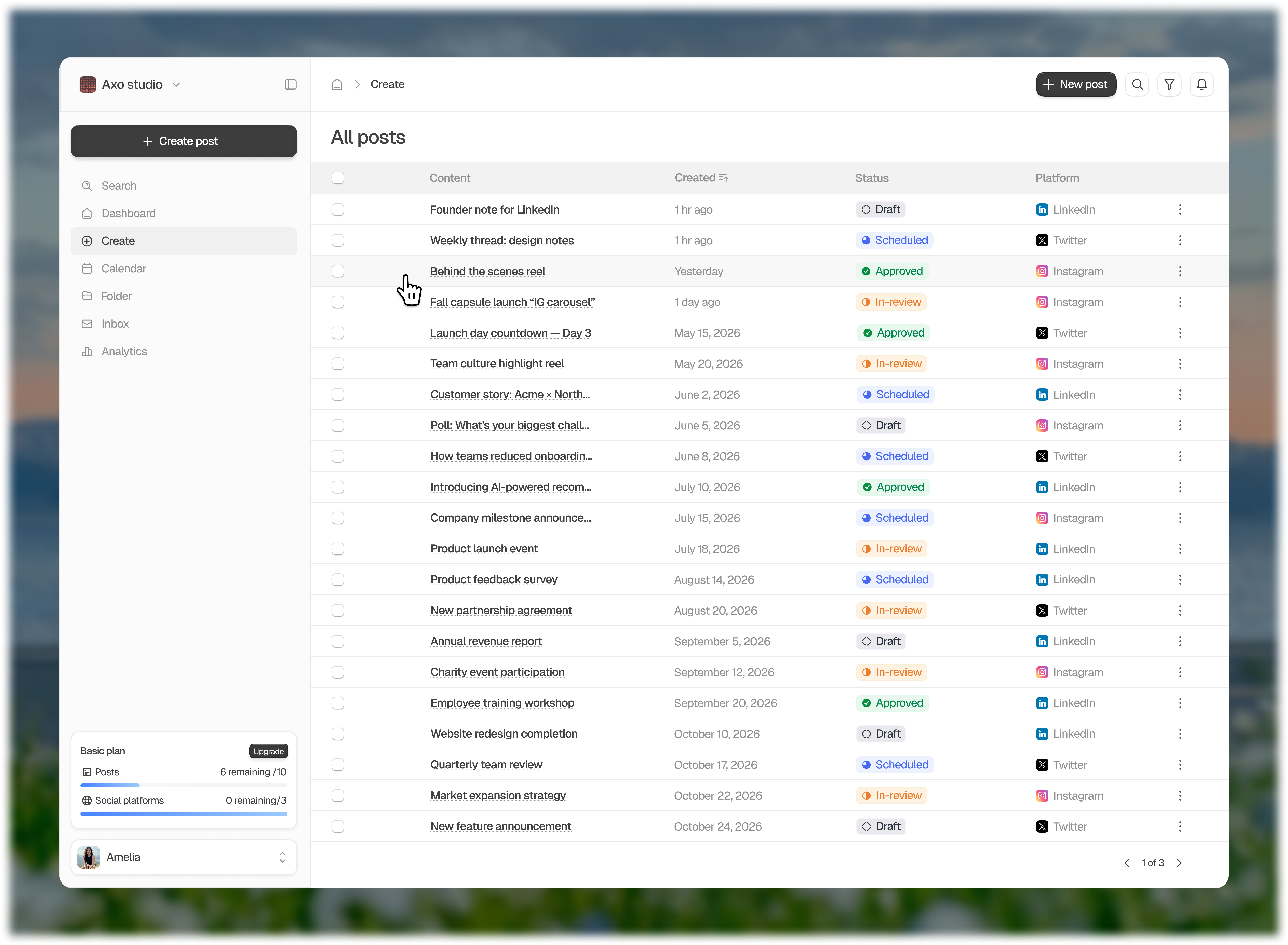Open more options for Founder note for LinkedIn

pyautogui.click(x=1180, y=209)
